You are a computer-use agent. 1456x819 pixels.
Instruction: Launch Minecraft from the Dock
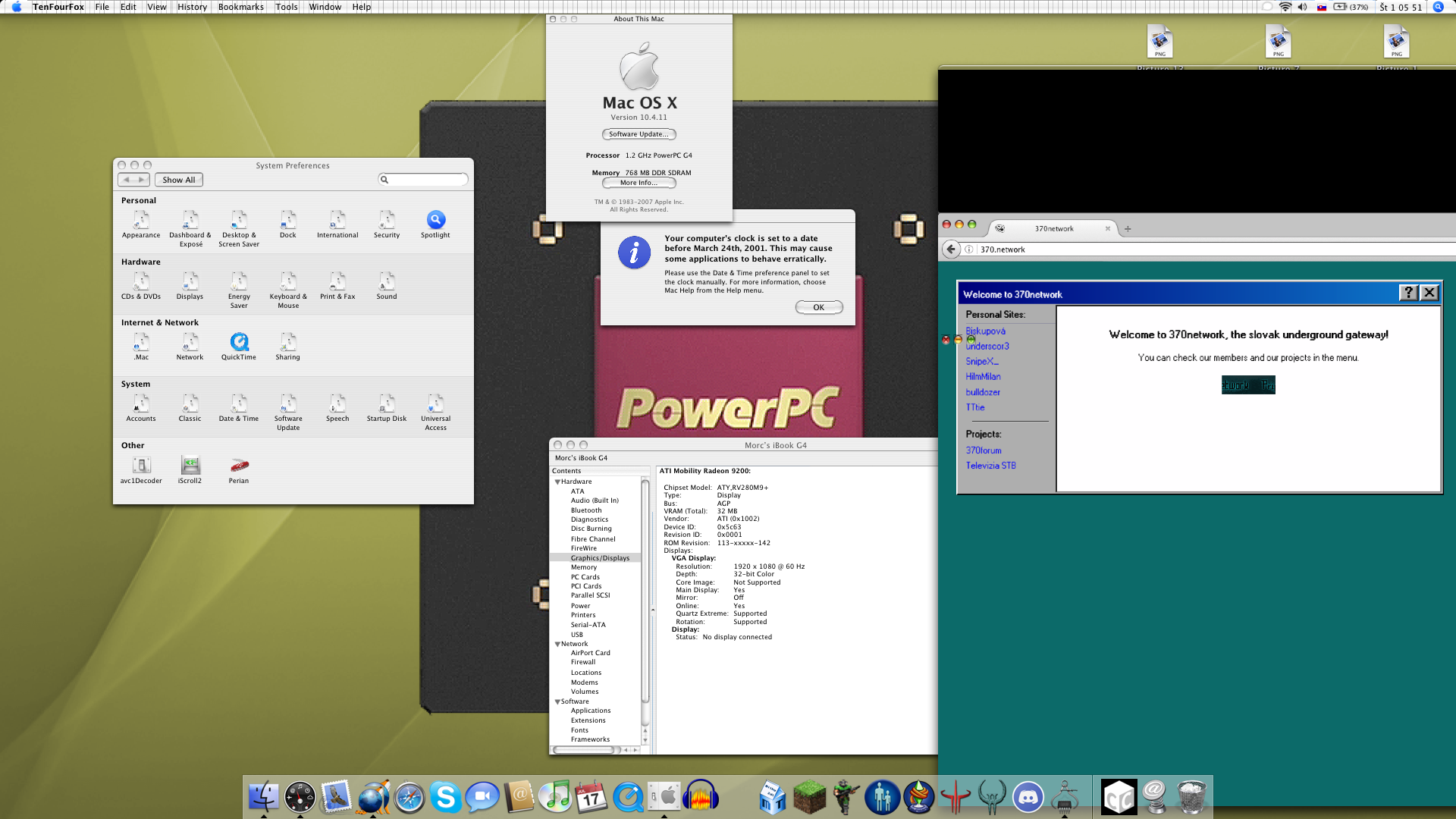(x=809, y=797)
